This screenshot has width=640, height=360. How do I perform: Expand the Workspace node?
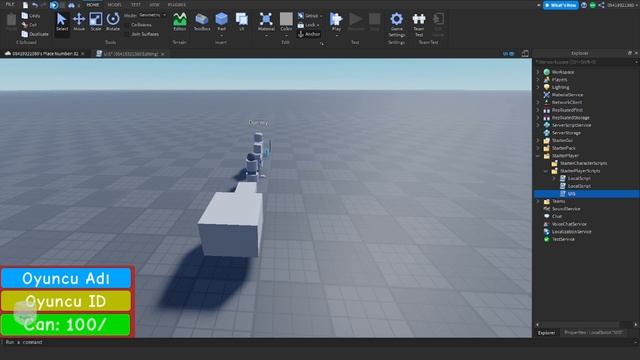pos(538,72)
